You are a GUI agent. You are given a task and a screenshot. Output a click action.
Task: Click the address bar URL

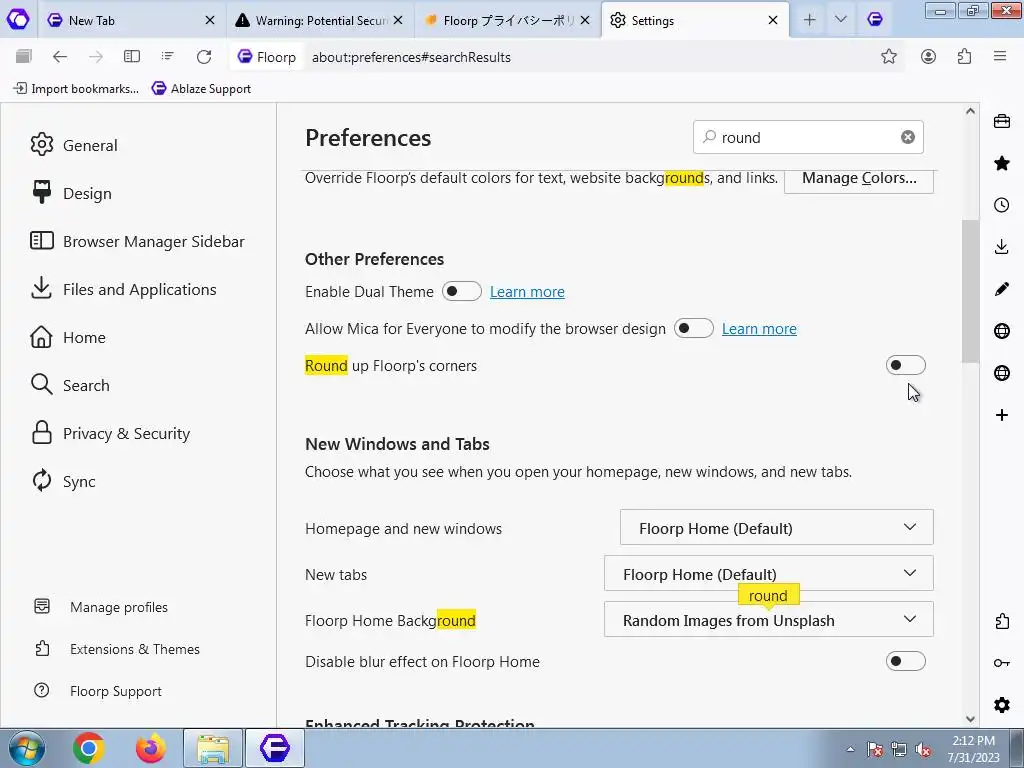pyautogui.click(x=411, y=57)
